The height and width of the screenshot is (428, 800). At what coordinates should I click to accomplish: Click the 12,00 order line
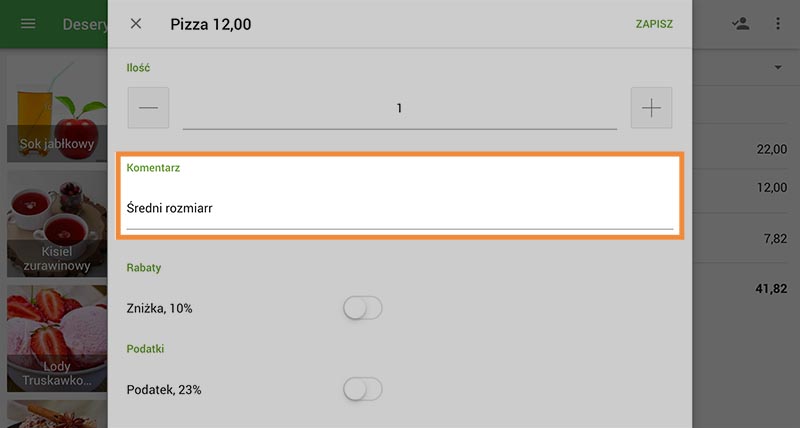745,188
